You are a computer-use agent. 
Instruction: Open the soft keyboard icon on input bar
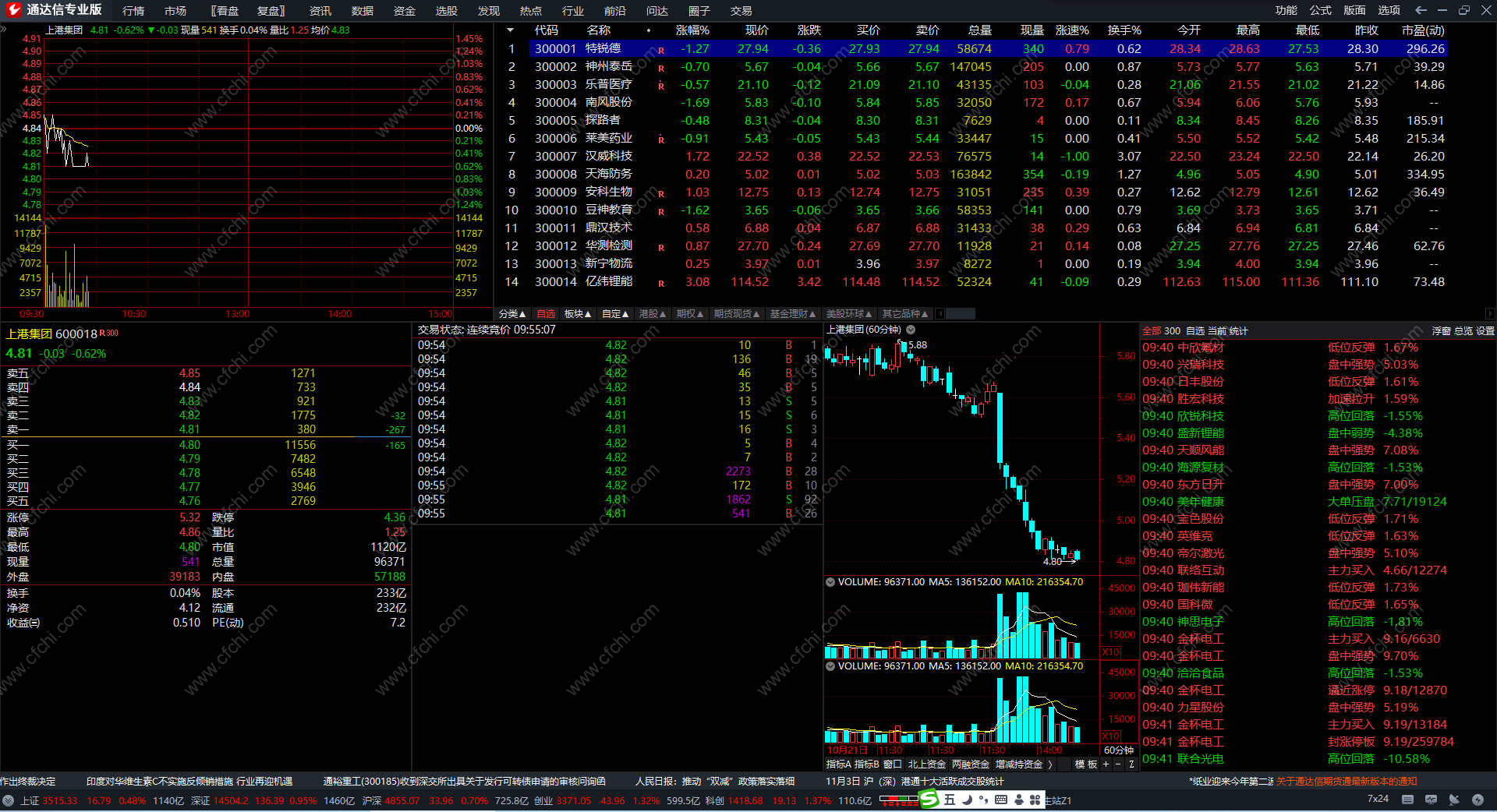tap(1001, 800)
